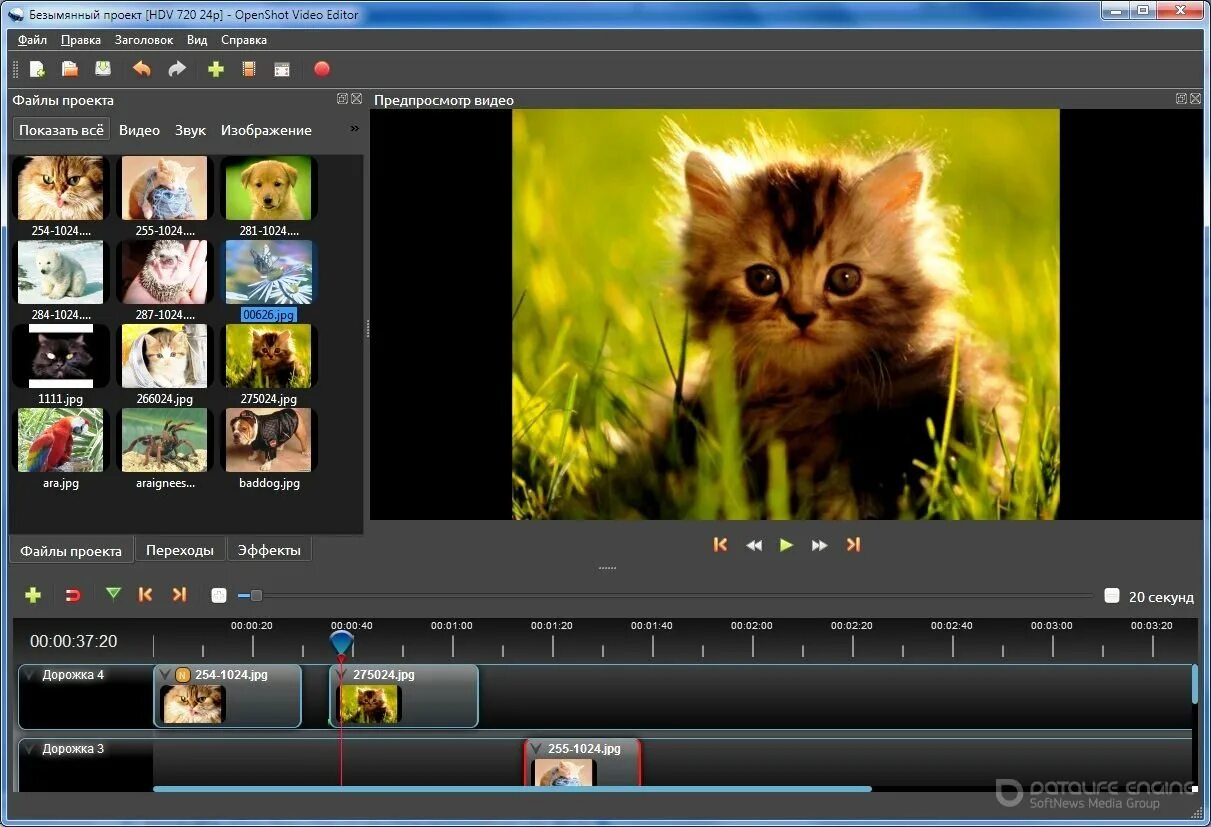The image size is (1211, 827).
Task: Toggle fullscreen with the toolbar window icon
Action: click(x=282, y=69)
